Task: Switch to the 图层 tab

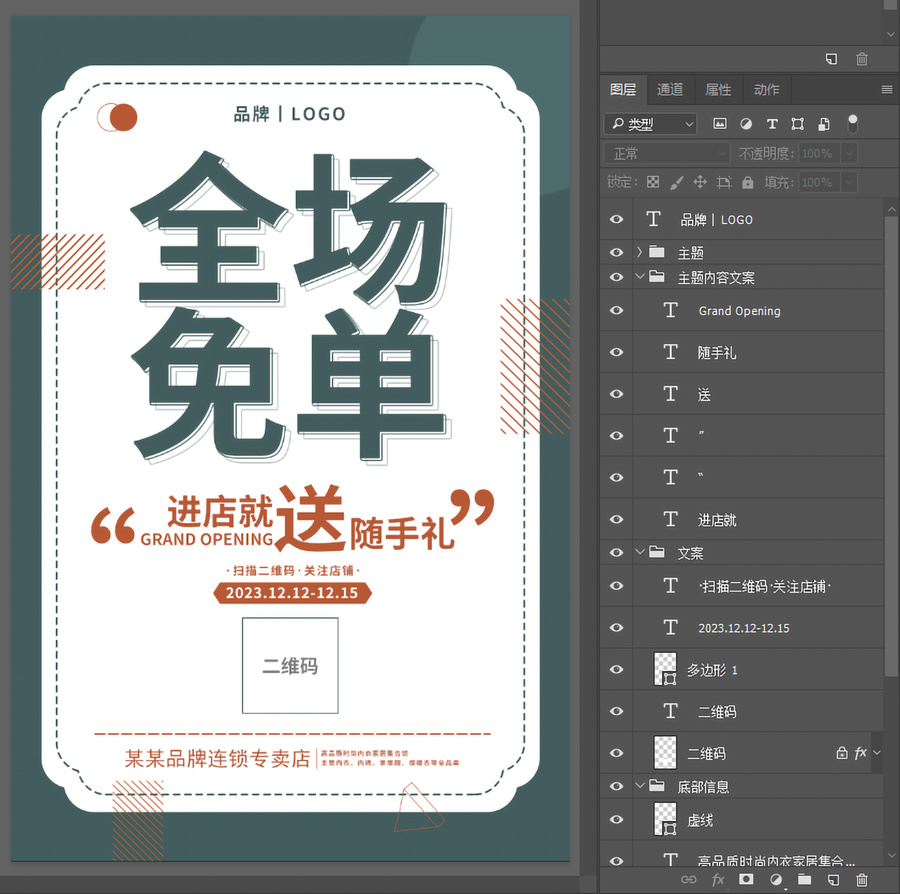Action: [623, 90]
